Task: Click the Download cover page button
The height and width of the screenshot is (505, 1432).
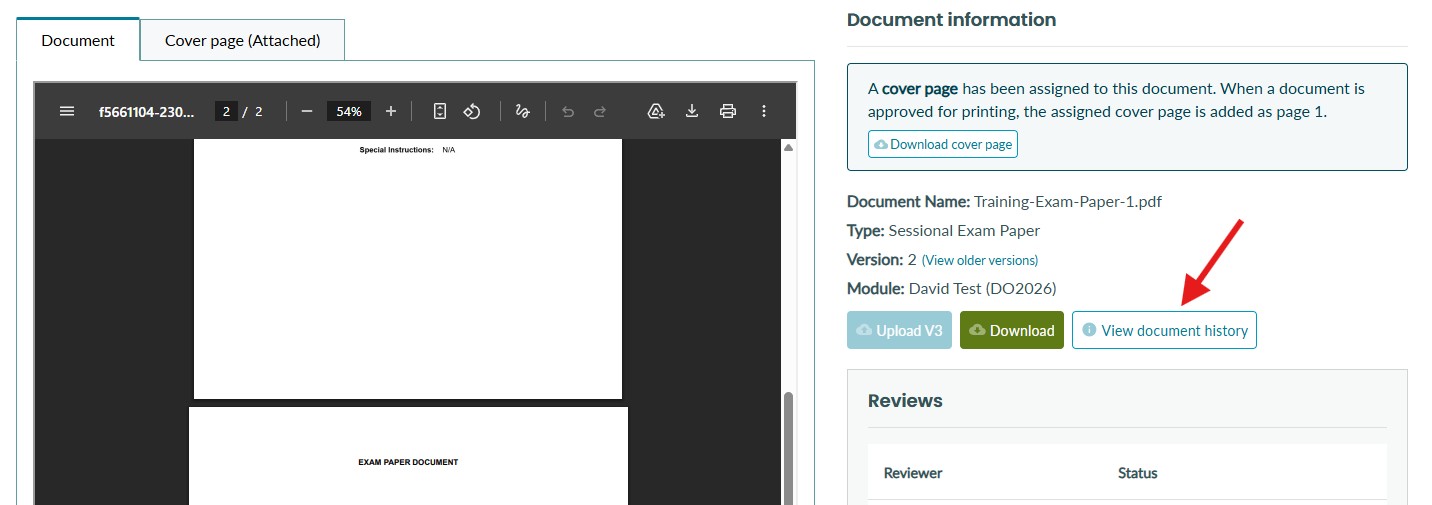Action: (943, 144)
